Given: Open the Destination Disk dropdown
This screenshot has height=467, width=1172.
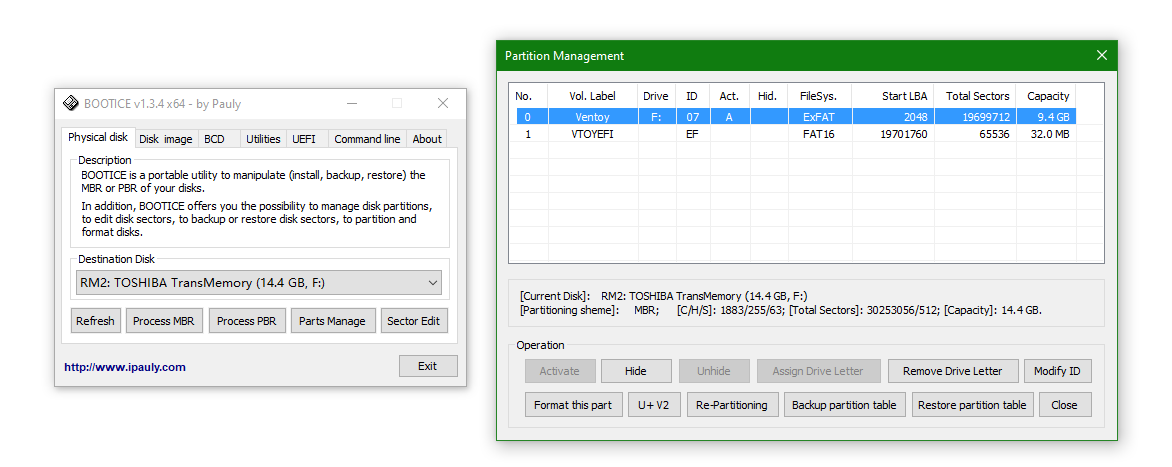Looking at the screenshot, I should point(259,282).
